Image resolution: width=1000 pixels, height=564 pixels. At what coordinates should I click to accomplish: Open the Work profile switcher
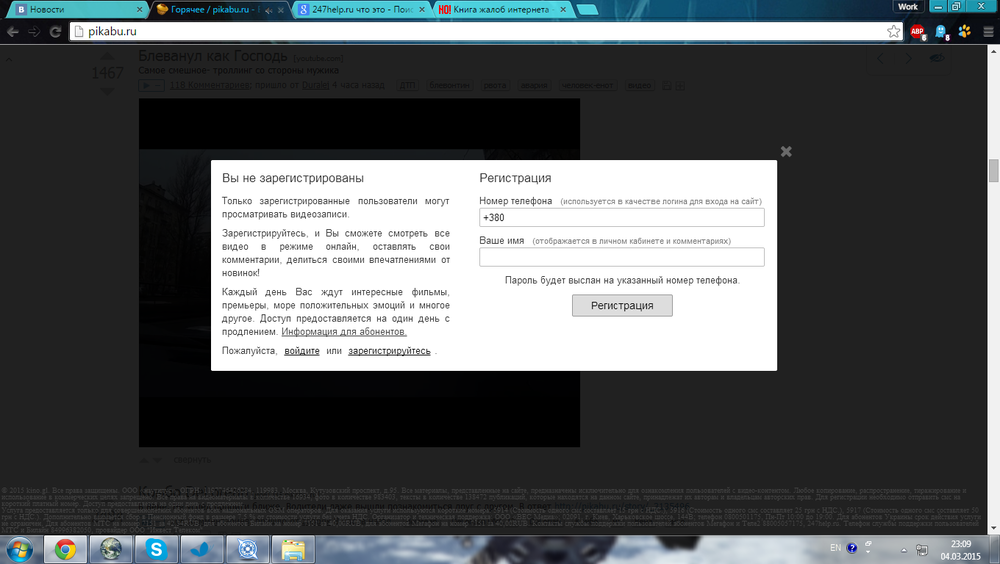click(907, 7)
